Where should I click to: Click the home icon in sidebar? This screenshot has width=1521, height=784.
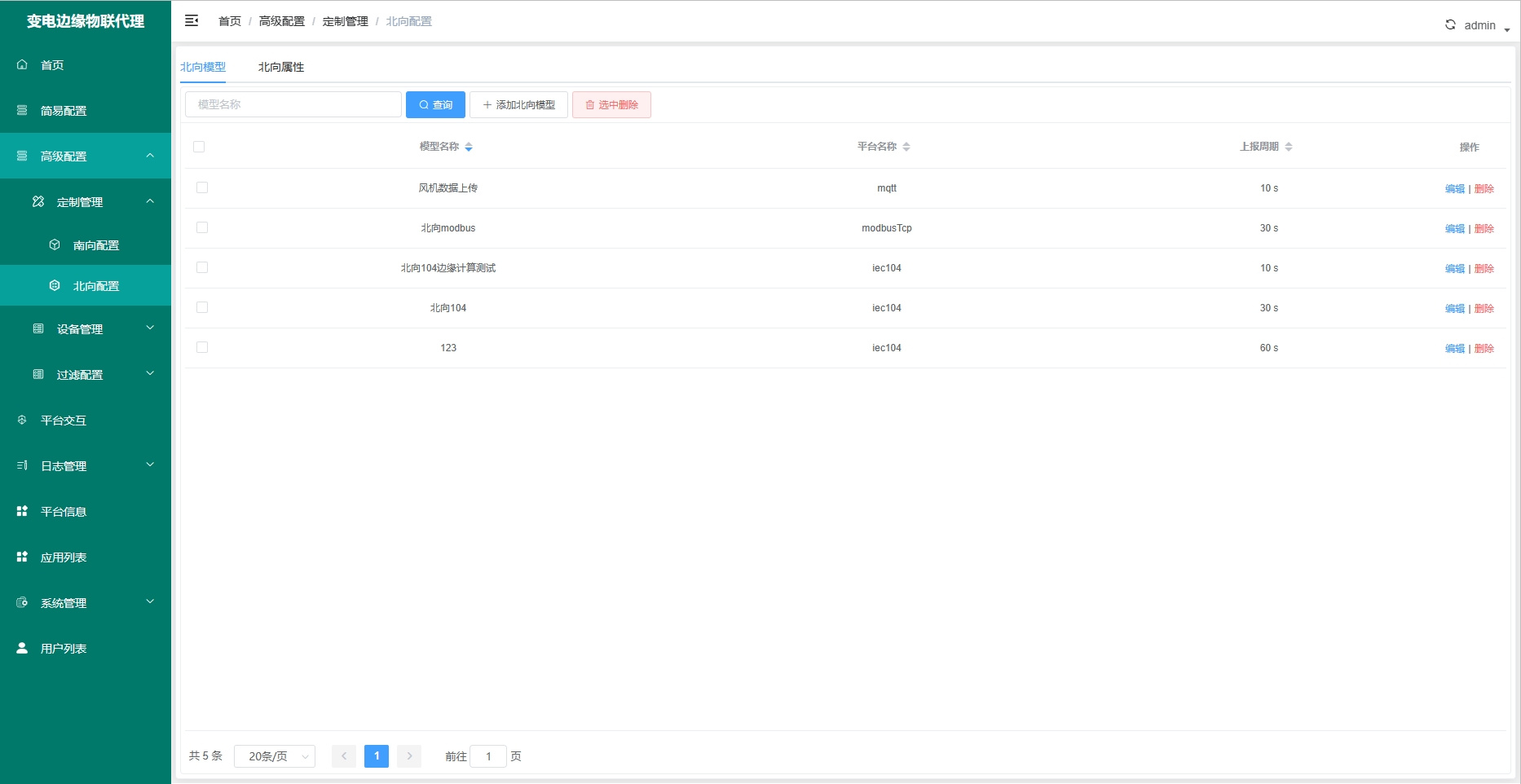[22, 64]
